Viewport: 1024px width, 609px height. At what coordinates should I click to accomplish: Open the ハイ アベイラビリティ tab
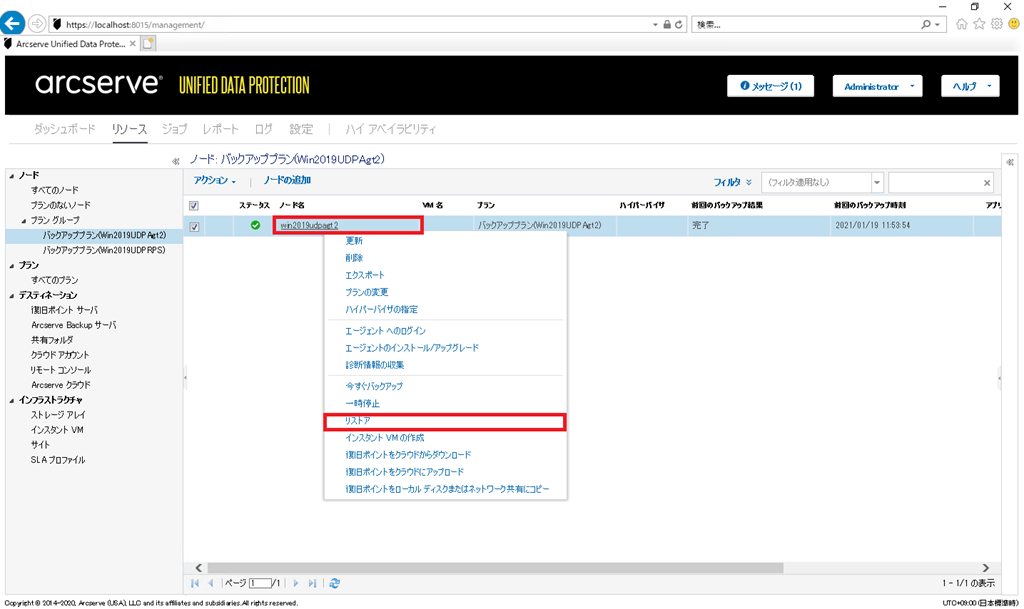click(x=391, y=129)
